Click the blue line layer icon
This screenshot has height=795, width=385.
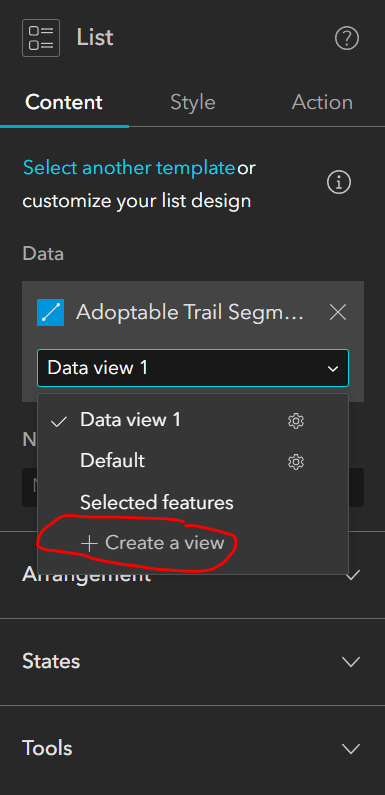point(50,312)
